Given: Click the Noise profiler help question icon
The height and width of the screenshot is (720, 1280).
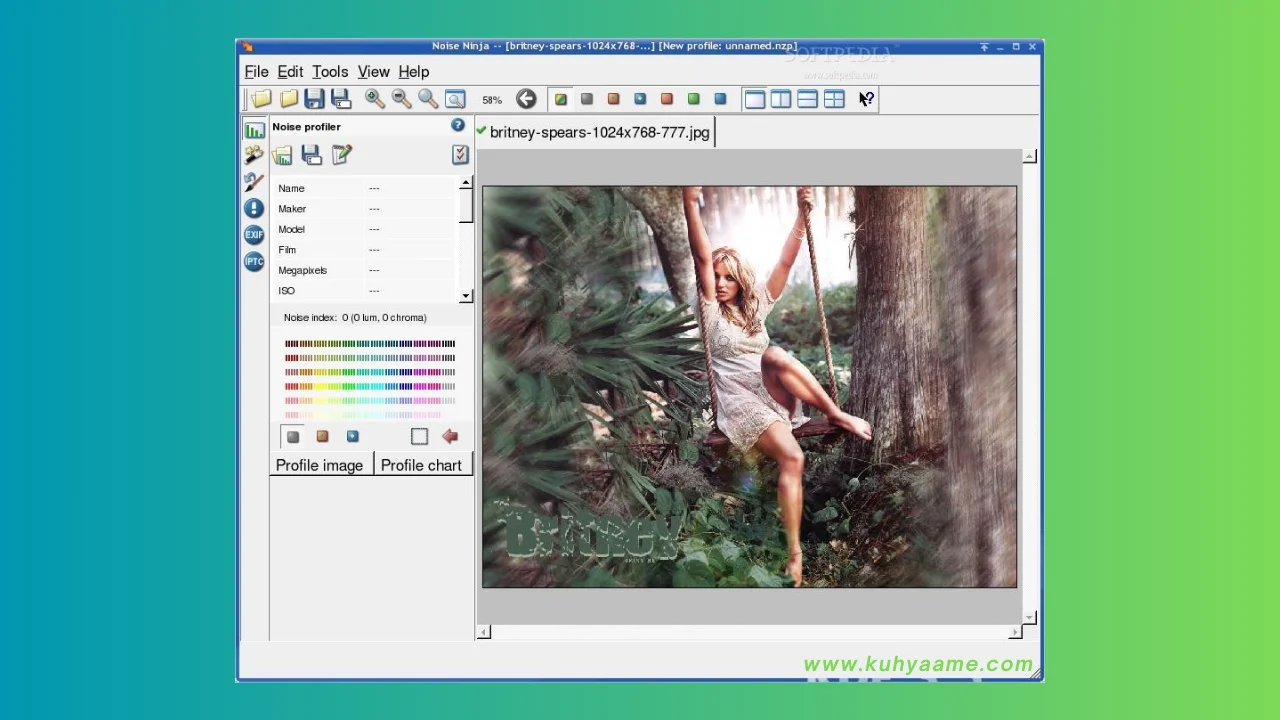Looking at the screenshot, I should [458, 125].
